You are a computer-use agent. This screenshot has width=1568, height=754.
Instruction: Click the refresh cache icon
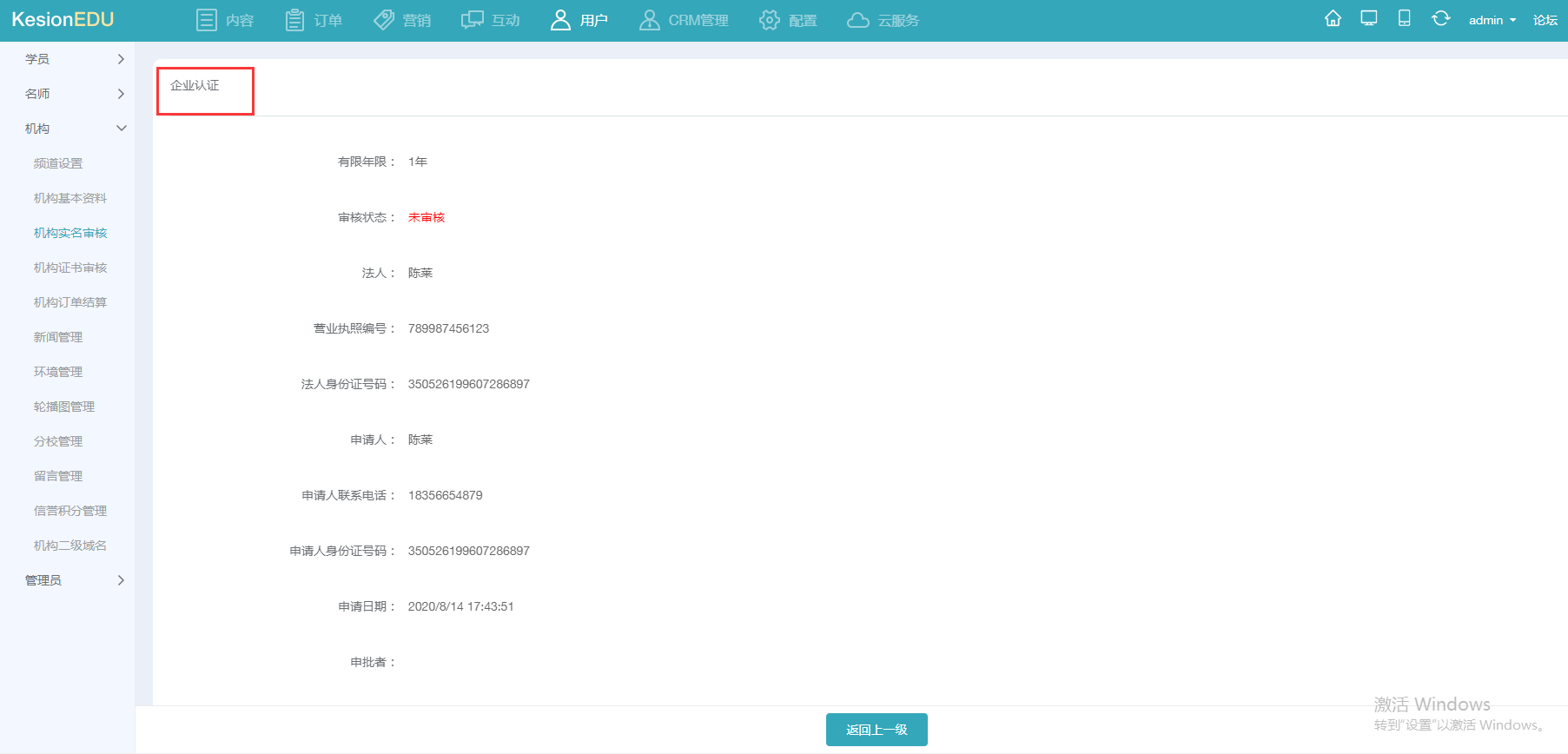pos(1440,19)
